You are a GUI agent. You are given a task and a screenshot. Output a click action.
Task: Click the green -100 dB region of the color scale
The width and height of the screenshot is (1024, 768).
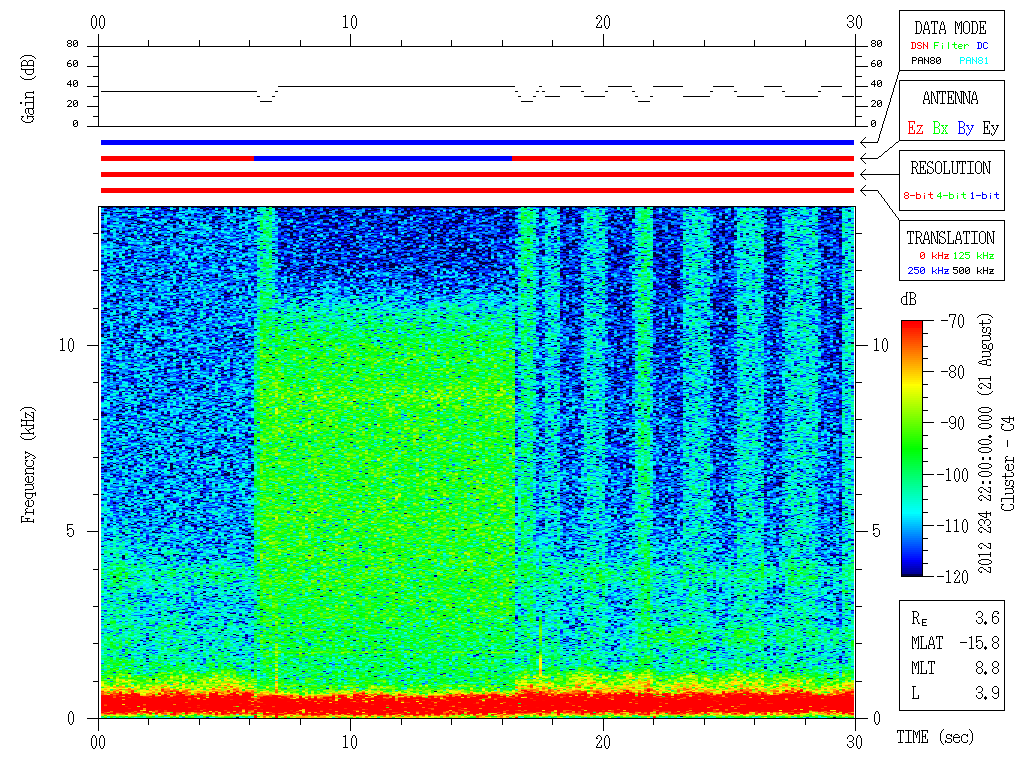[x=912, y=475]
